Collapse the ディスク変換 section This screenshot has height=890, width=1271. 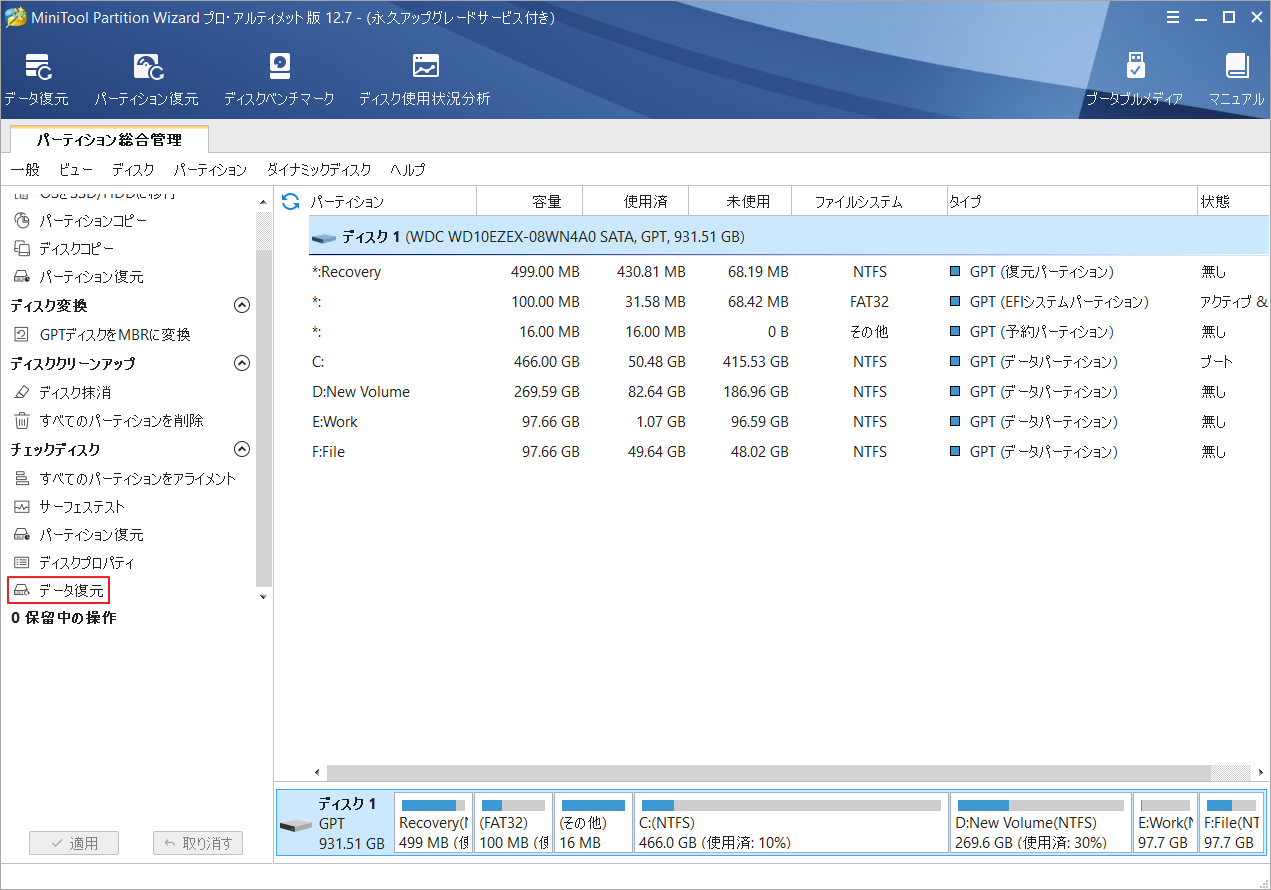coord(241,306)
